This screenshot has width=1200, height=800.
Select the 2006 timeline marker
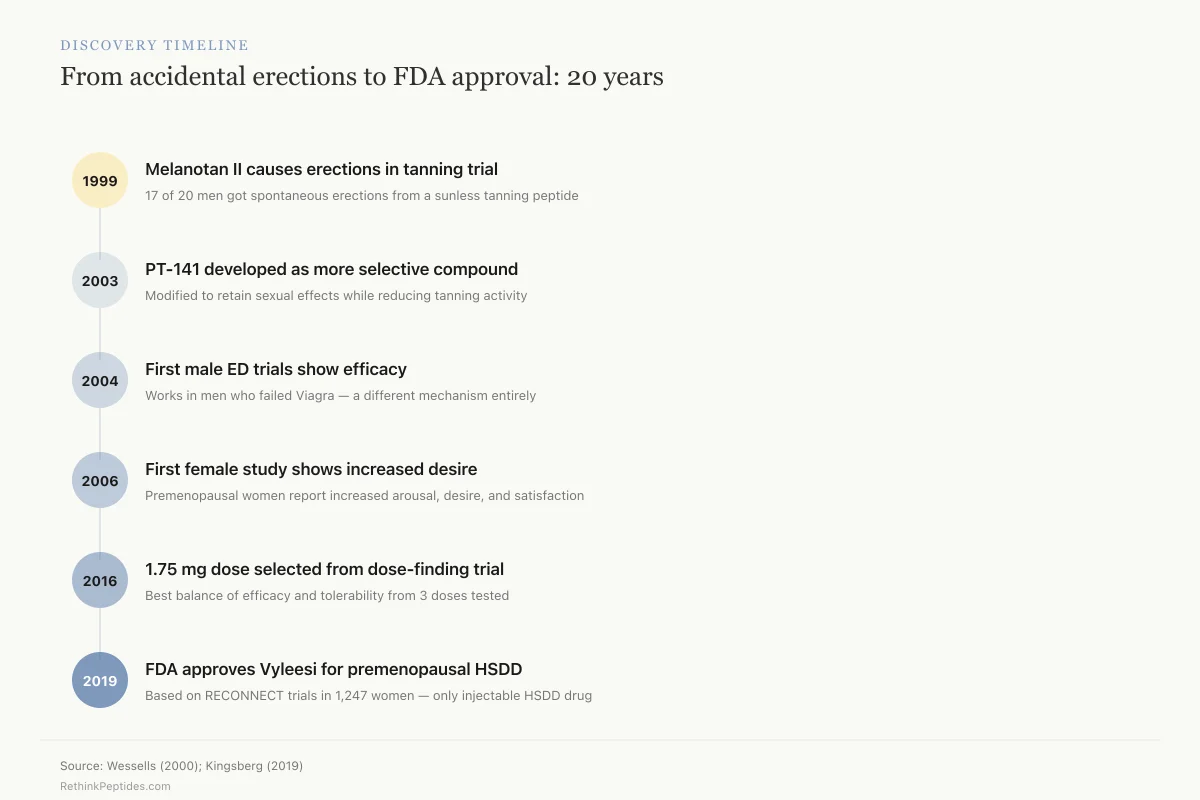point(100,480)
